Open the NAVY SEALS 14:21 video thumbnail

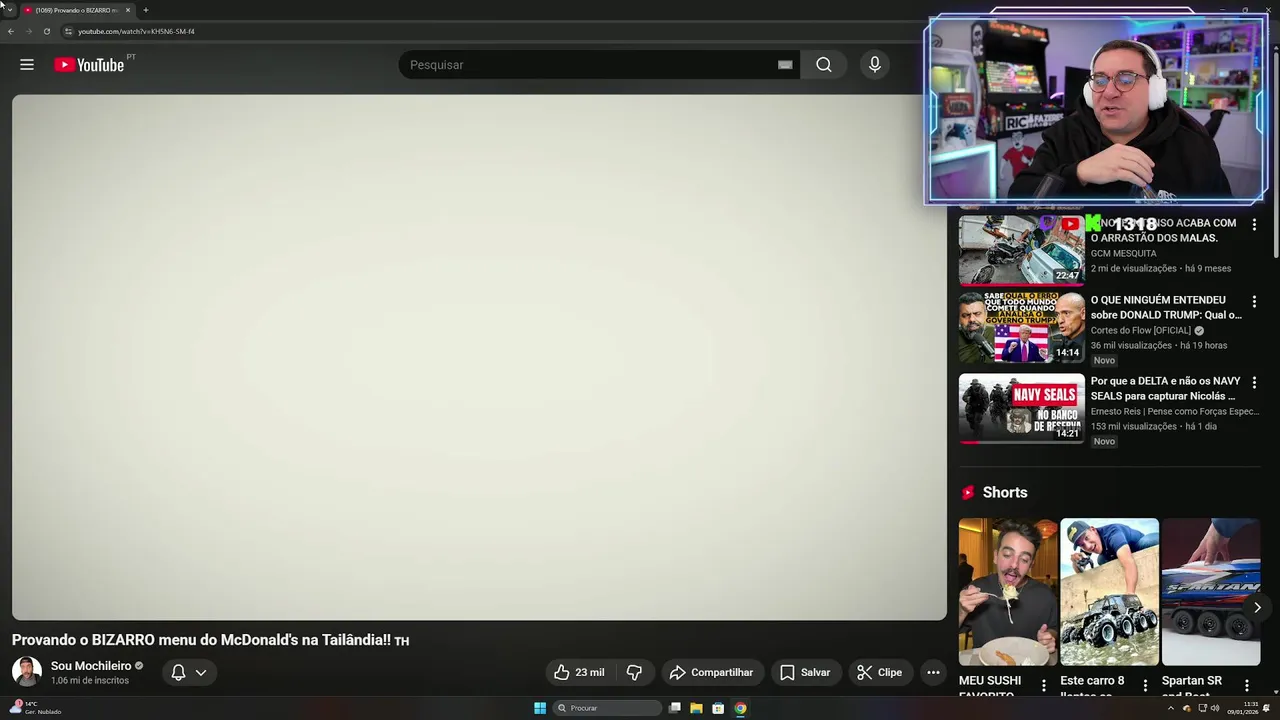(x=1021, y=408)
